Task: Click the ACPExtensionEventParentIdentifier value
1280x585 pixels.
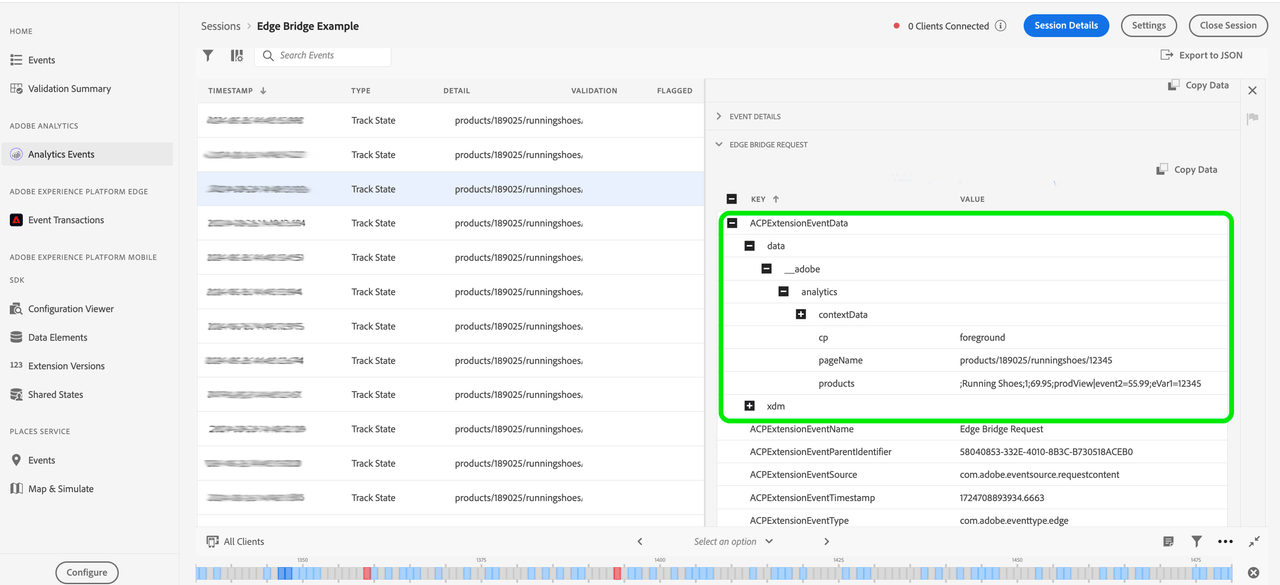Action: click(1046, 452)
